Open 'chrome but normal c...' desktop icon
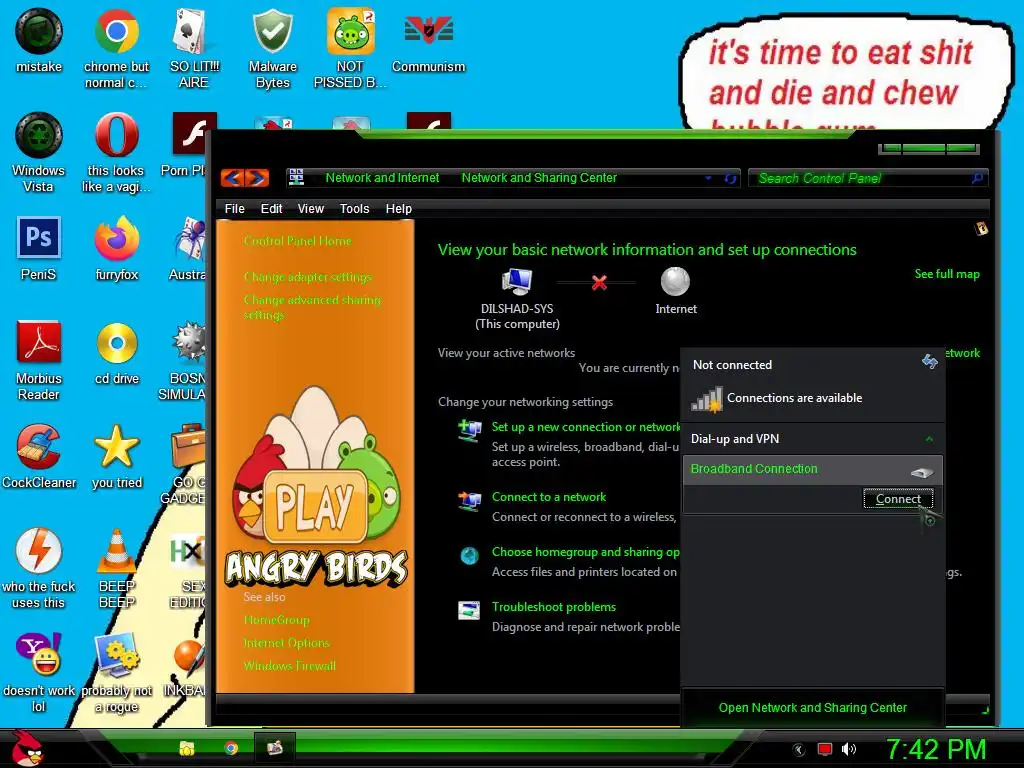This screenshot has width=1024, height=768. coord(116,48)
